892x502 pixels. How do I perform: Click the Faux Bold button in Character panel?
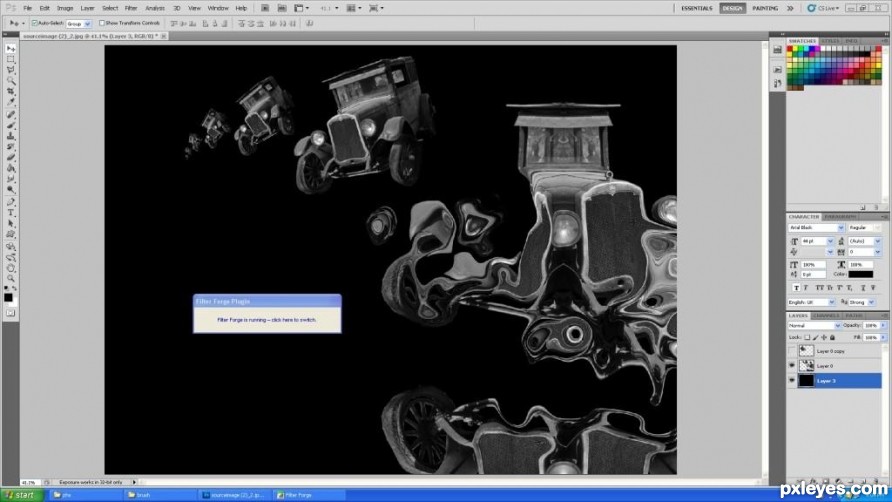click(796, 288)
